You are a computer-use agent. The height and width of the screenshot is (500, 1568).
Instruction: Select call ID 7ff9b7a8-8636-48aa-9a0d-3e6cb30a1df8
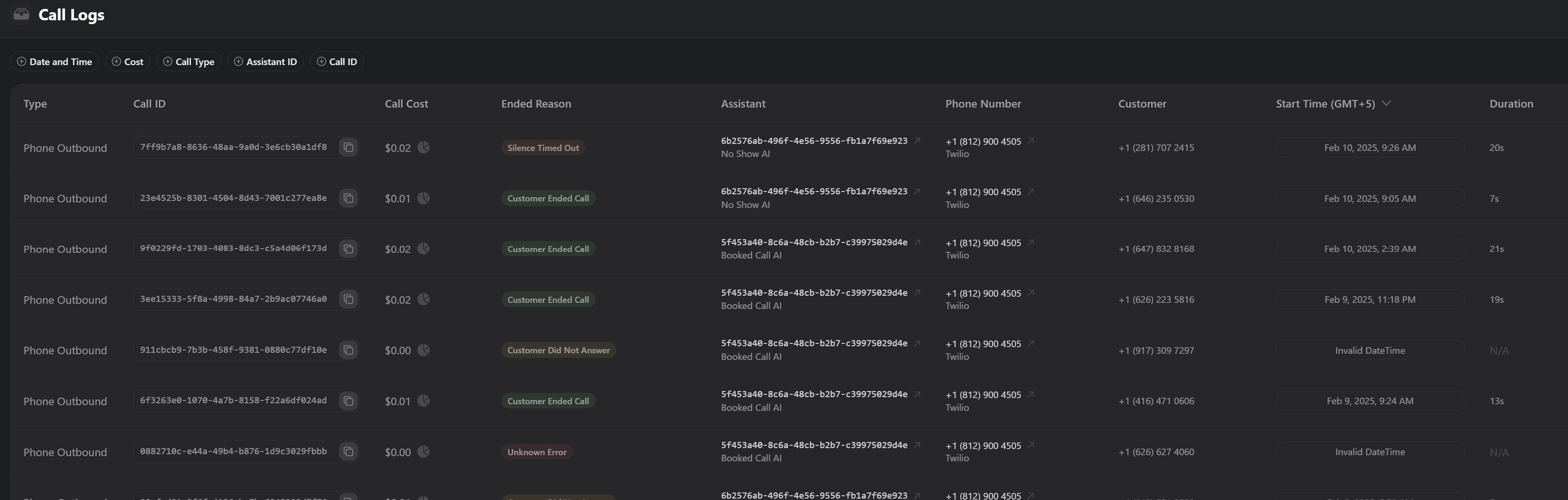pyautogui.click(x=233, y=147)
